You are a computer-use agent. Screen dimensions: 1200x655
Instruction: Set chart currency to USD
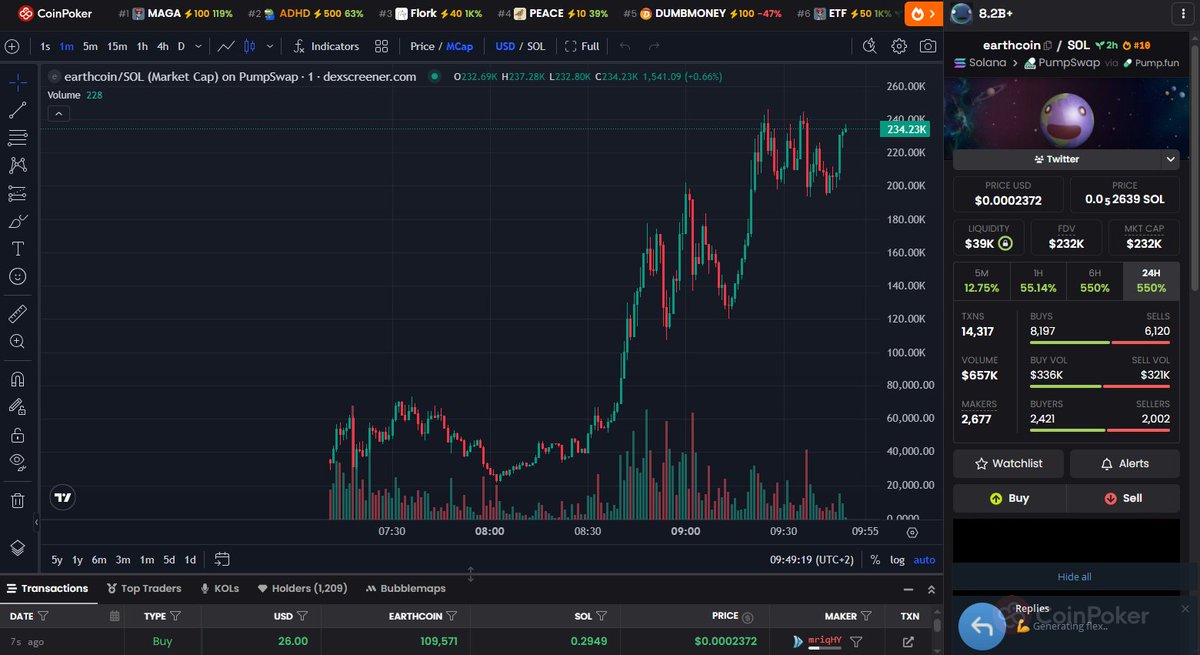click(505, 46)
